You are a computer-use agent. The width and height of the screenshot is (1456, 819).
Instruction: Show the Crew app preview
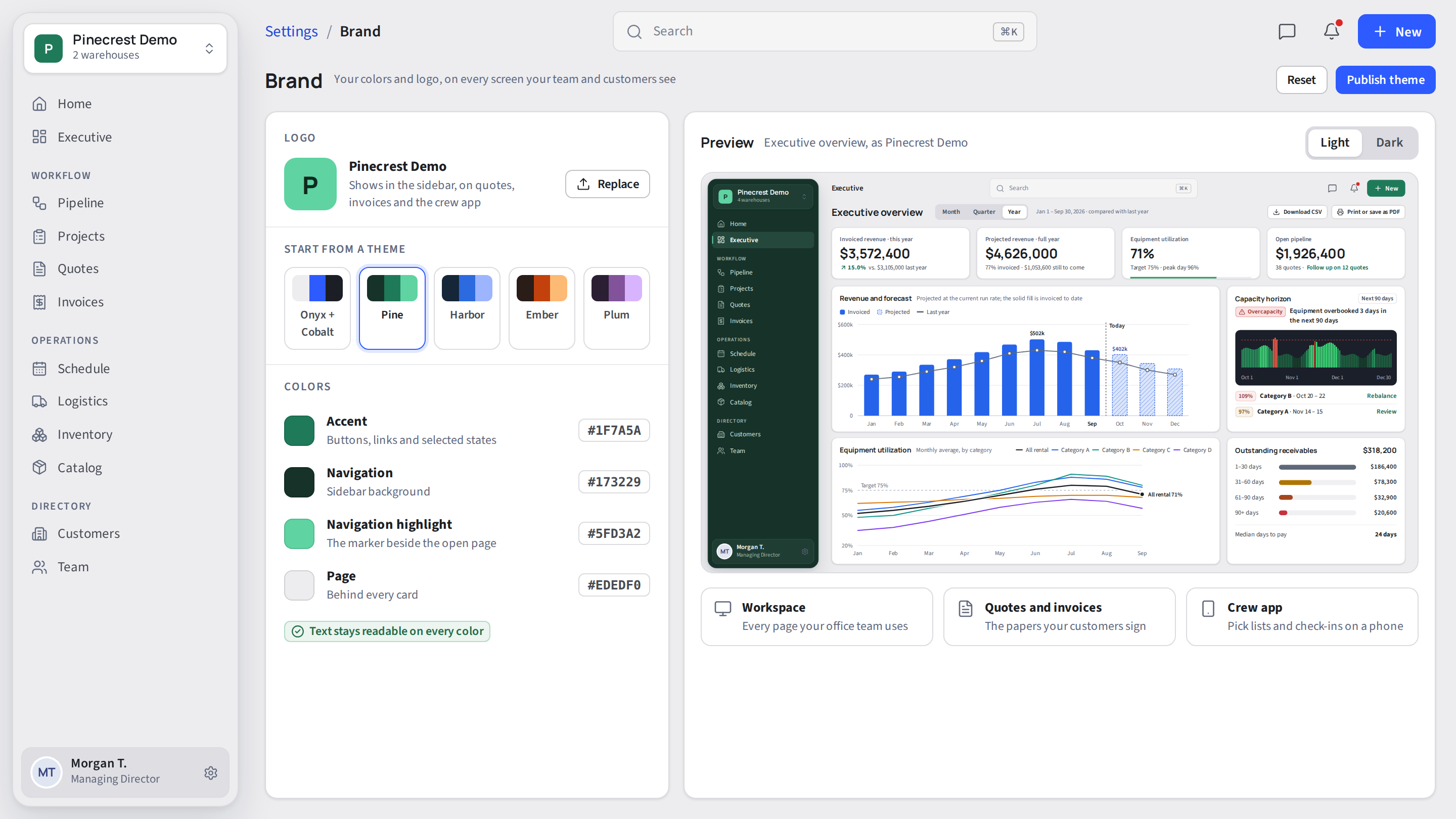tap(1302, 617)
